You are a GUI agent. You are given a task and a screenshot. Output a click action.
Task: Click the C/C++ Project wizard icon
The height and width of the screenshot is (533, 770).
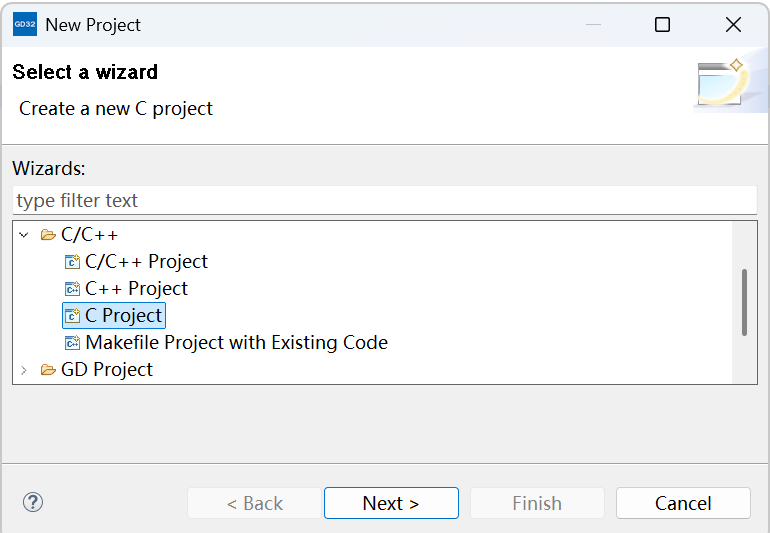(72, 262)
